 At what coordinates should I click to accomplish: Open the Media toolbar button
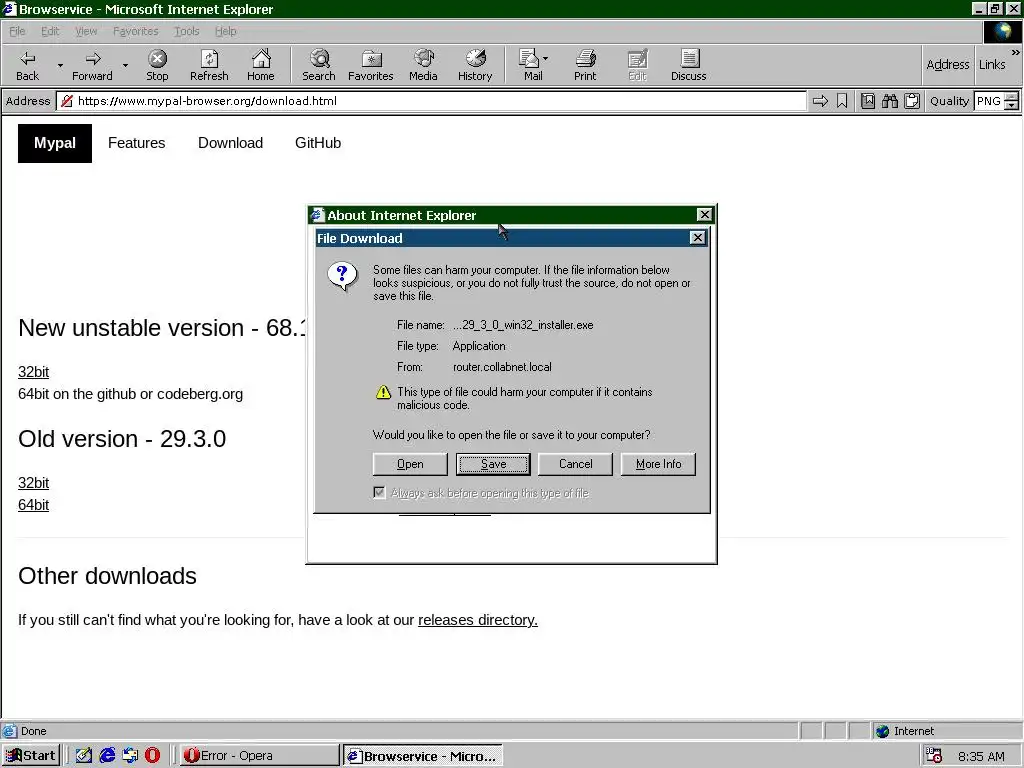pos(423,65)
